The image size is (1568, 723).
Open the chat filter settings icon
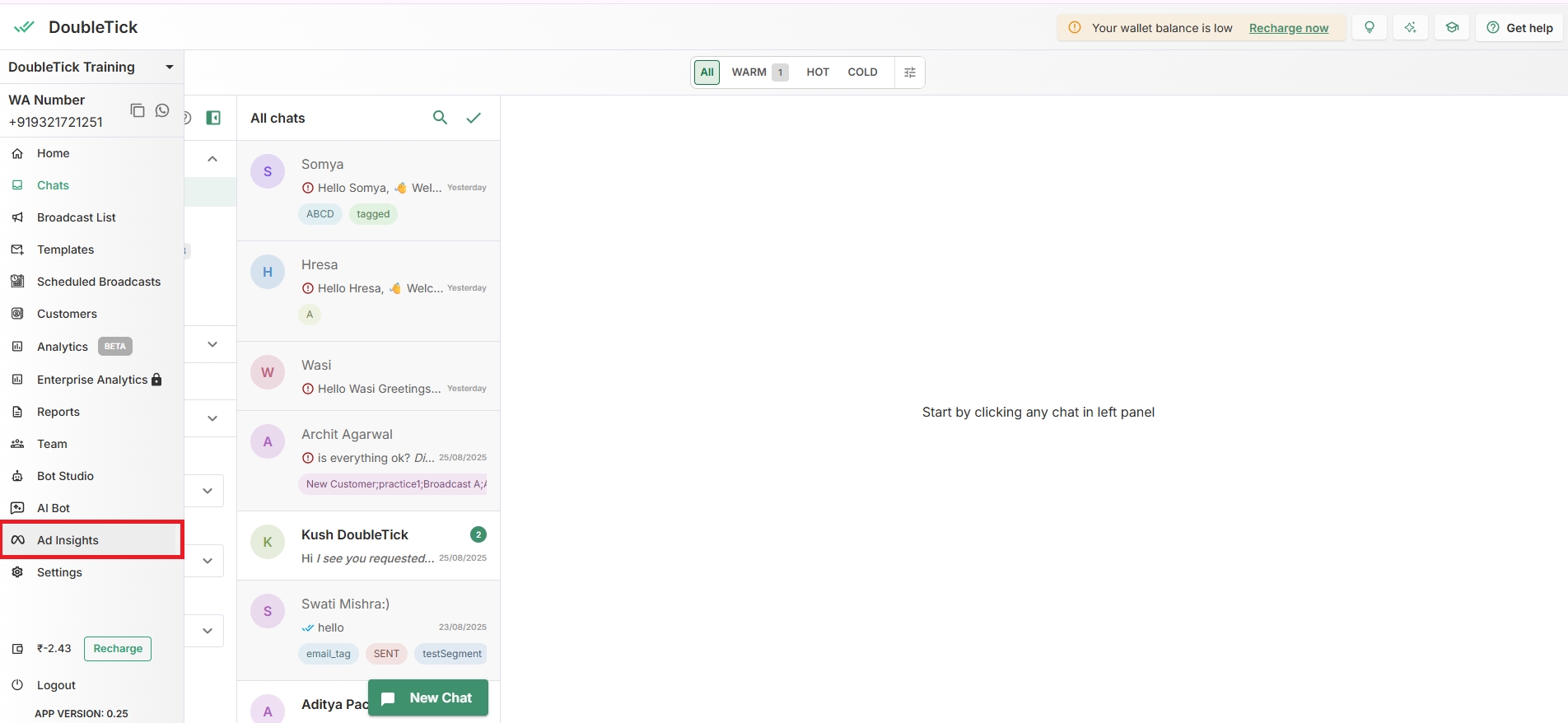coord(909,72)
